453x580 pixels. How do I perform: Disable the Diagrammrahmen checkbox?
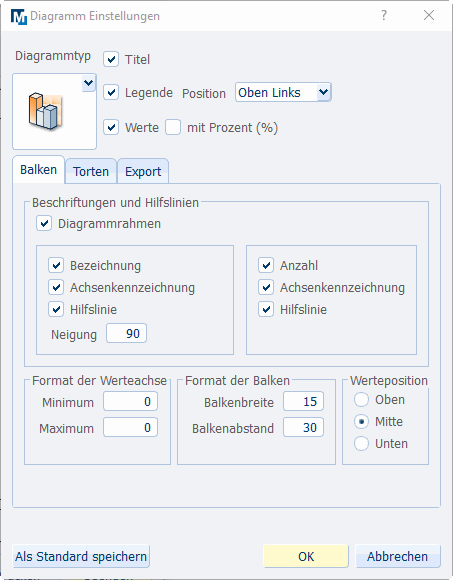(44, 223)
